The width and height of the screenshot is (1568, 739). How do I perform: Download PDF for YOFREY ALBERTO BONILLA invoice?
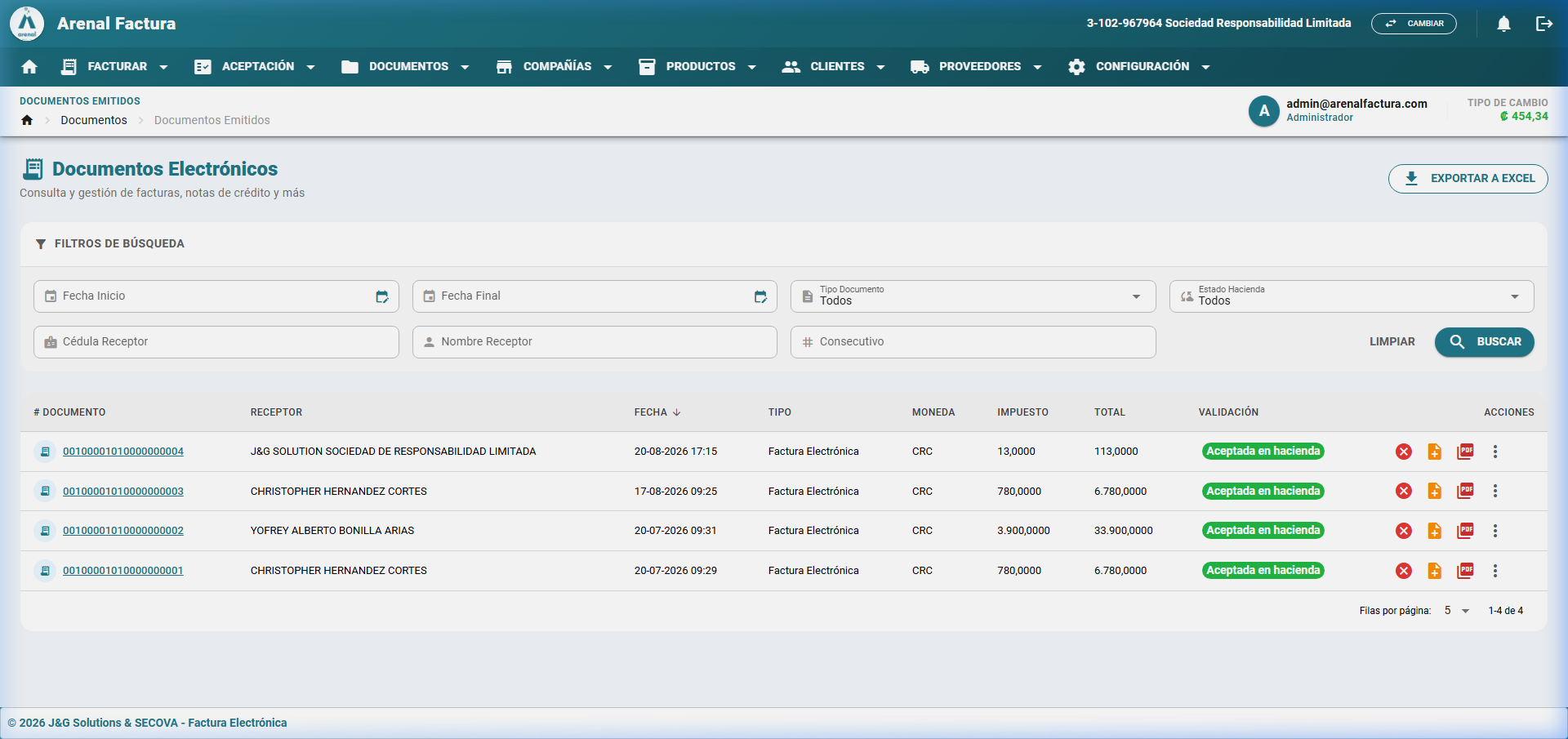point(1465,531)
